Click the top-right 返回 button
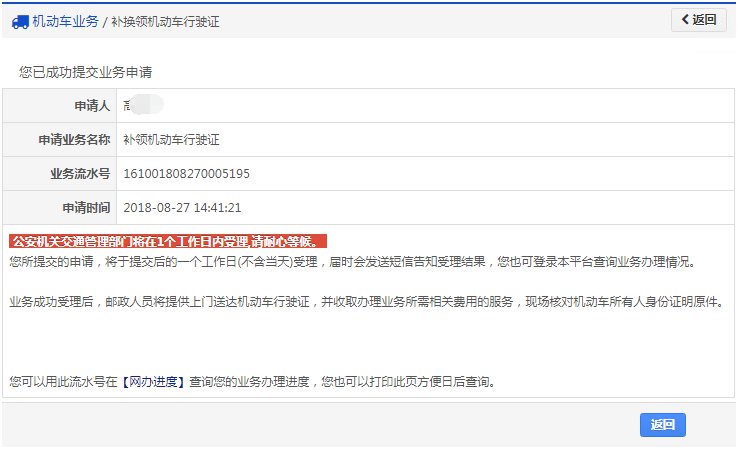Image resolution: width=738 pixels, height=450 pixels. tap(699, 20)
